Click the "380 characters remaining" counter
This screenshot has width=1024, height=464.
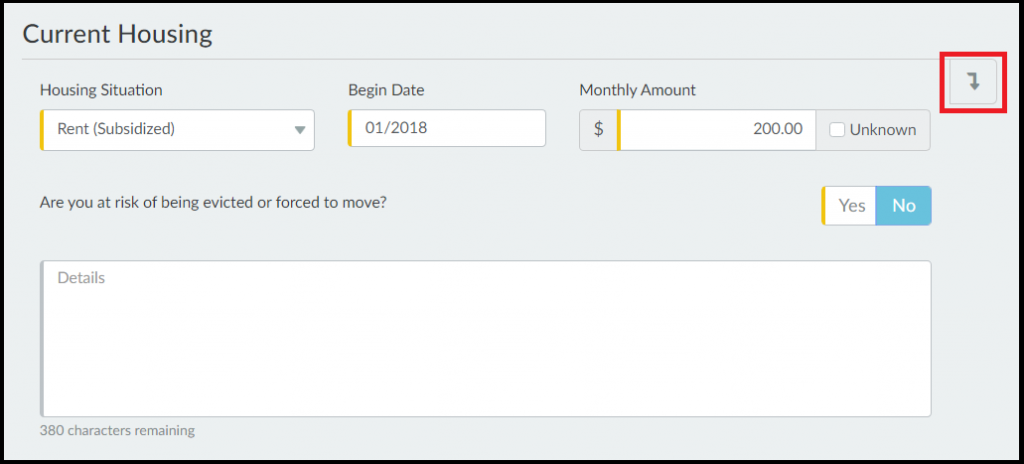coord(117,431)
